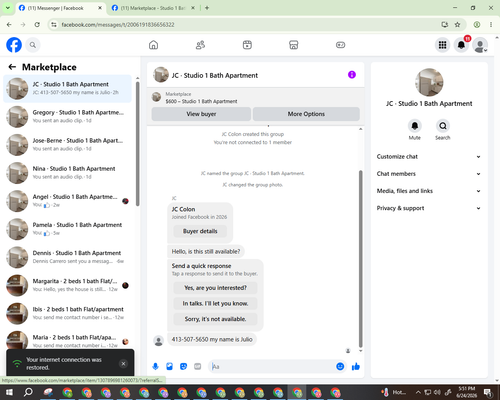The height and width of the screenshot is (400, 500).
Task: Reload page with browser refresh icon
Action: click(x=37, y=24)
